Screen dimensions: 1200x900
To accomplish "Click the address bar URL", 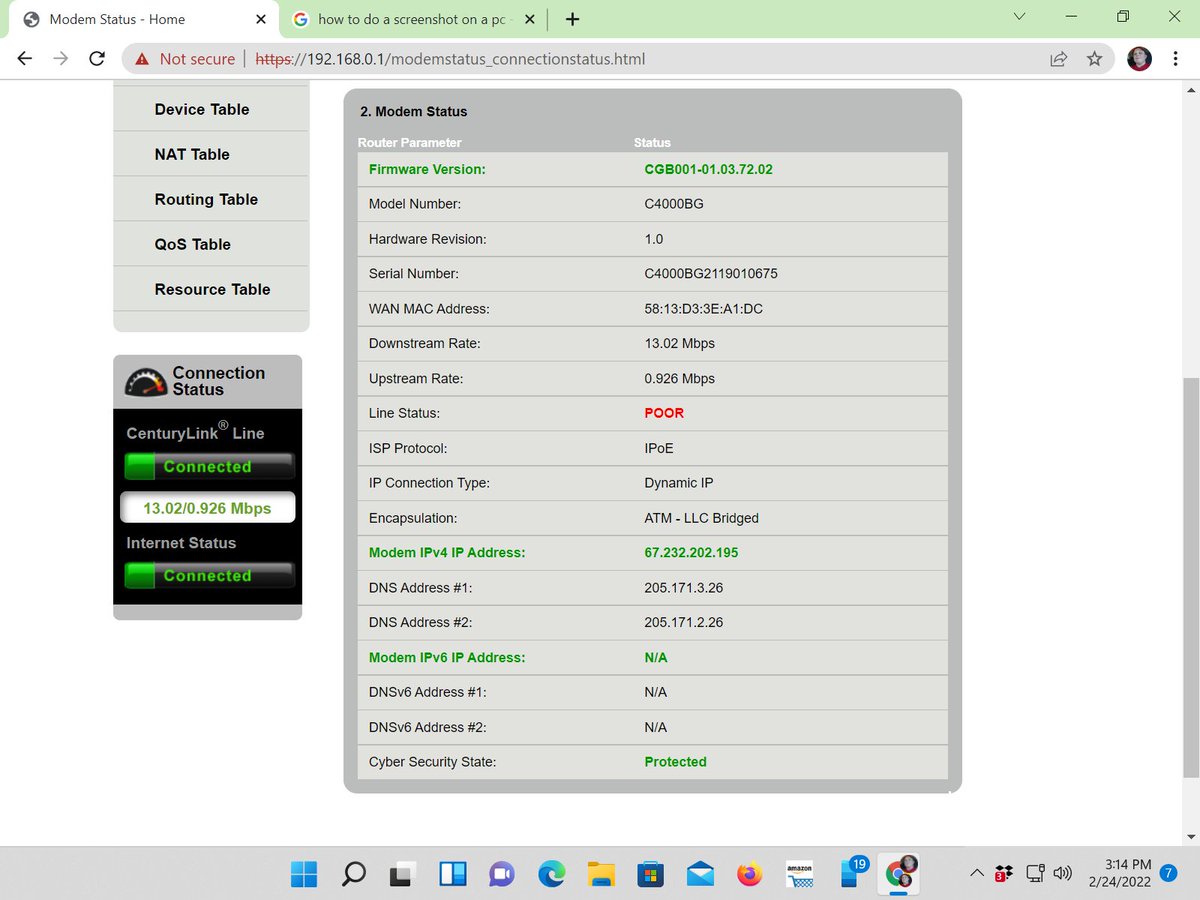I will point(450,59).
